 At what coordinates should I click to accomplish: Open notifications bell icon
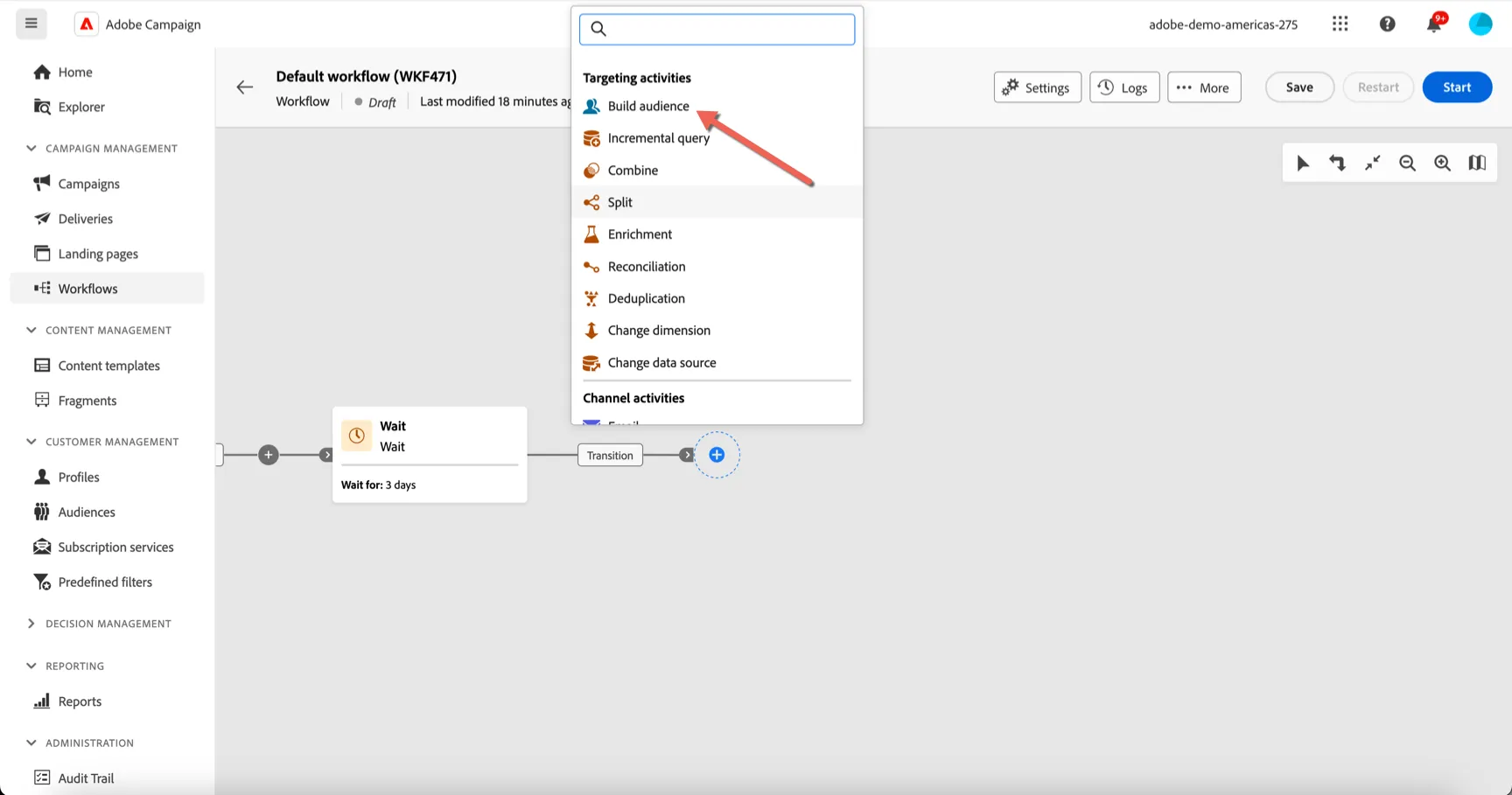(1434, 24)
